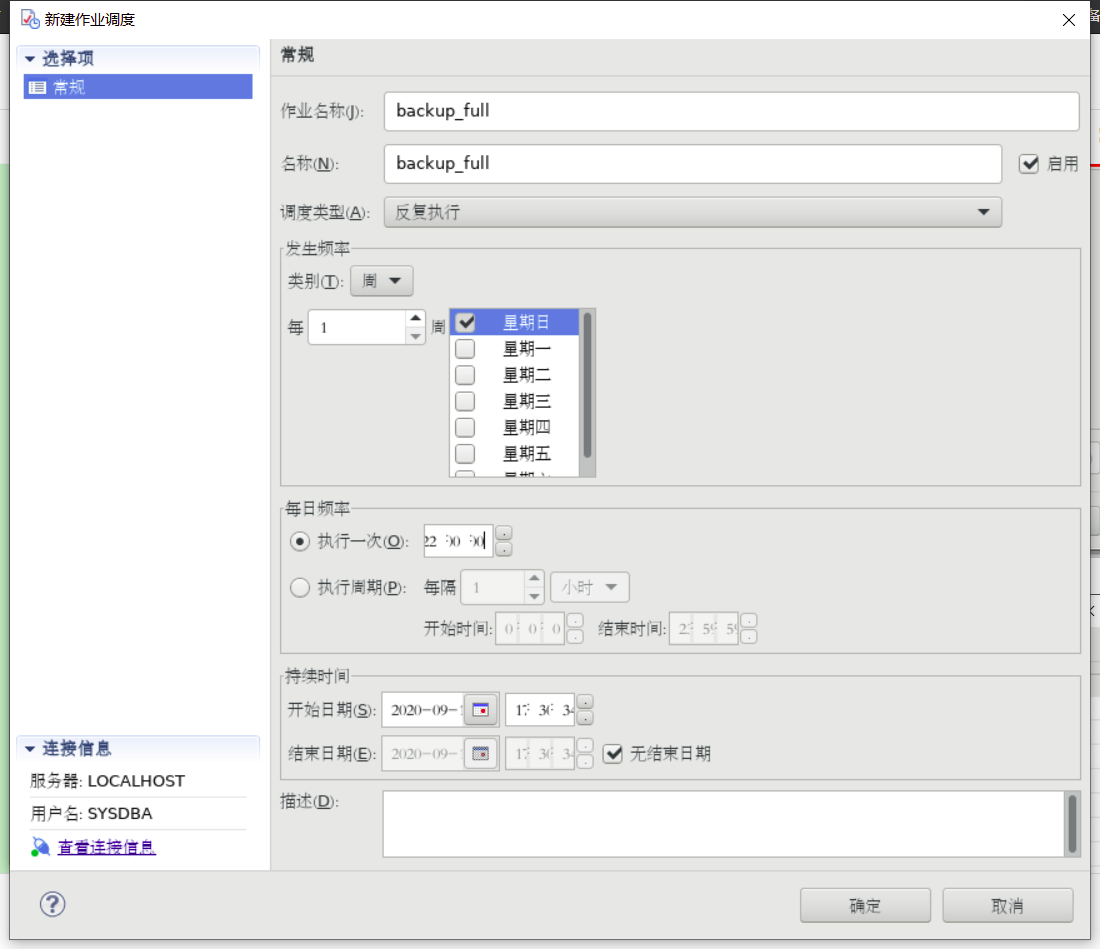Select the 执行周期 radio button
The image size is (1100, 949).
coord(299,588)
